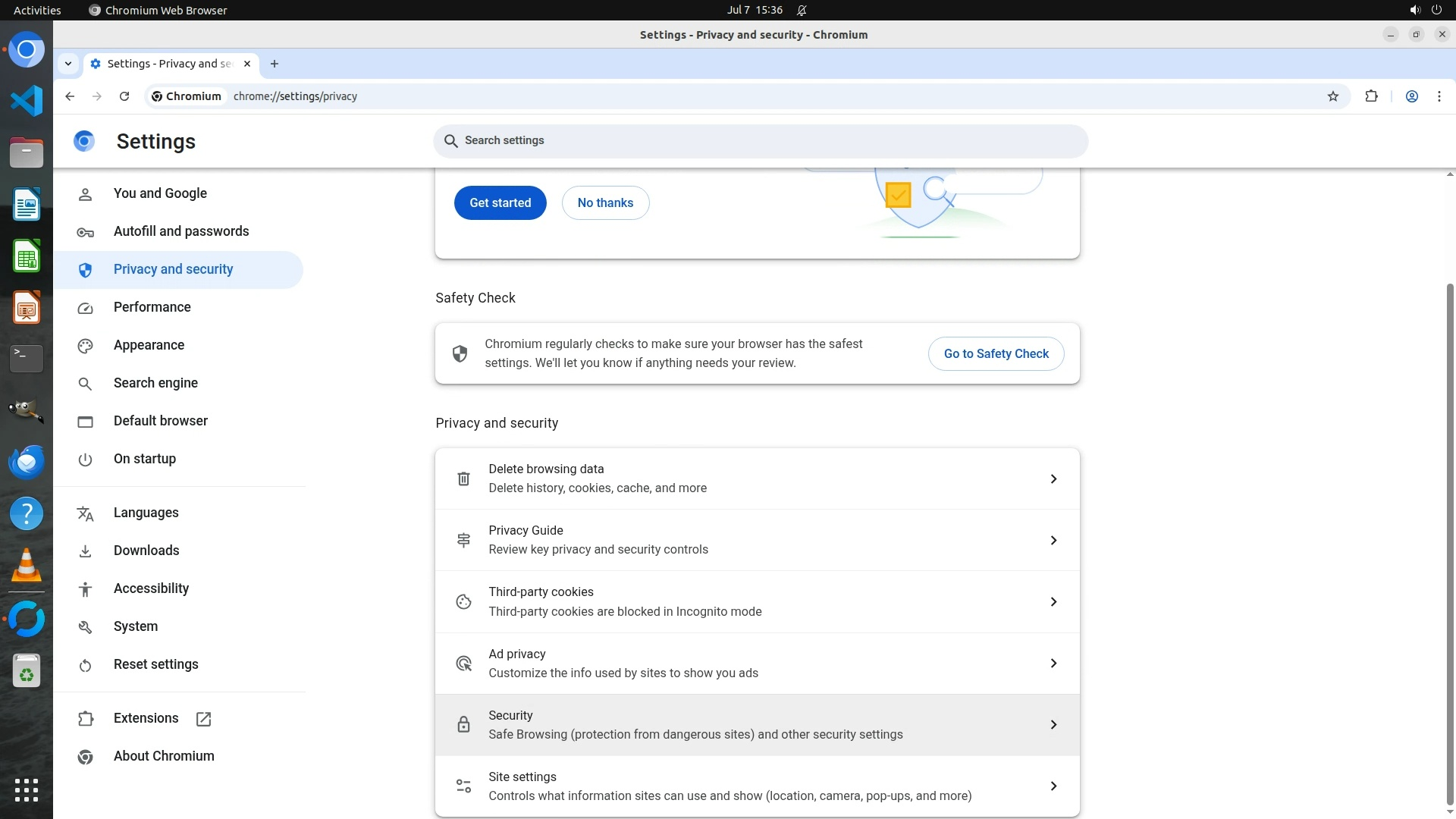Click the Get started button
The image size is (1456, 819).
tap(500, 202)
